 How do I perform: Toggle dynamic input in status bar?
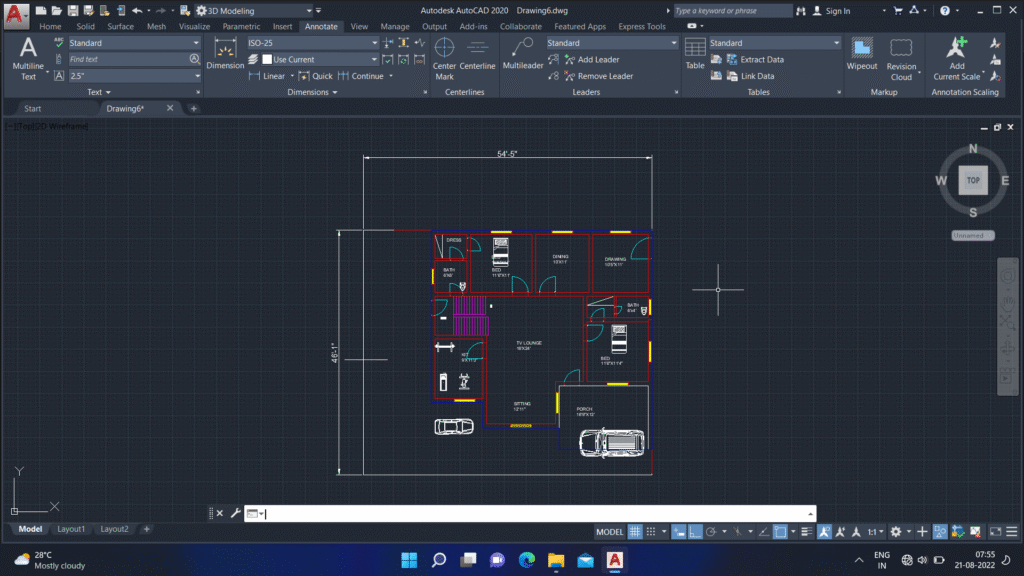click(679, 532)
